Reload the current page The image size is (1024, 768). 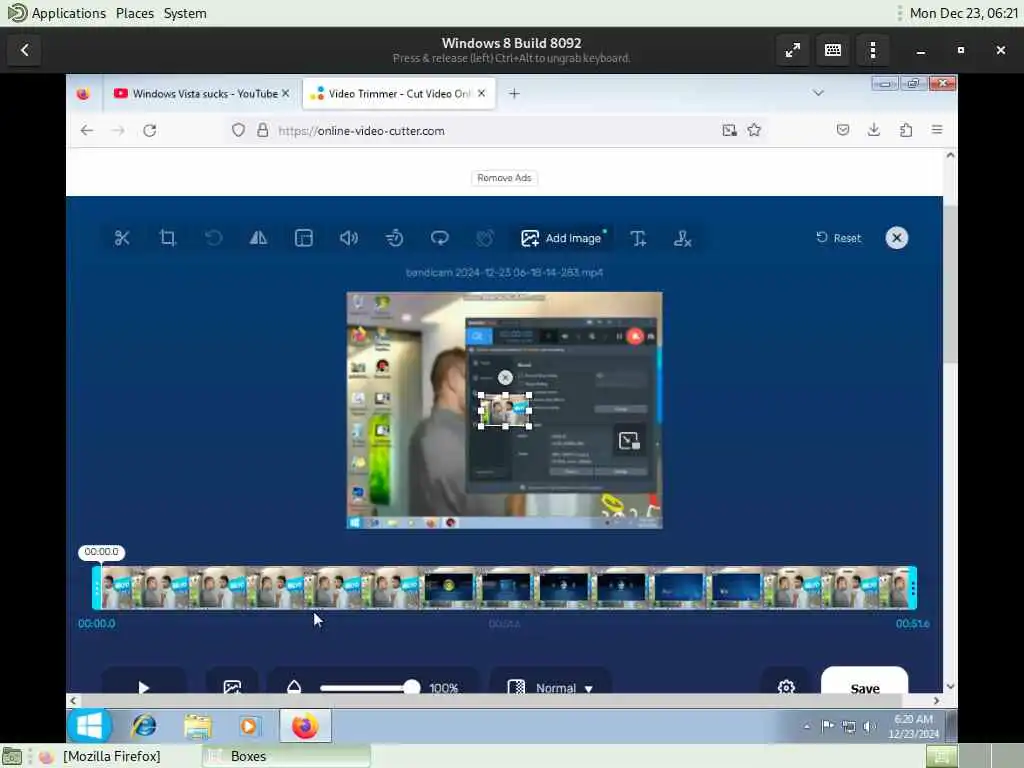click(x=150, y=130)
